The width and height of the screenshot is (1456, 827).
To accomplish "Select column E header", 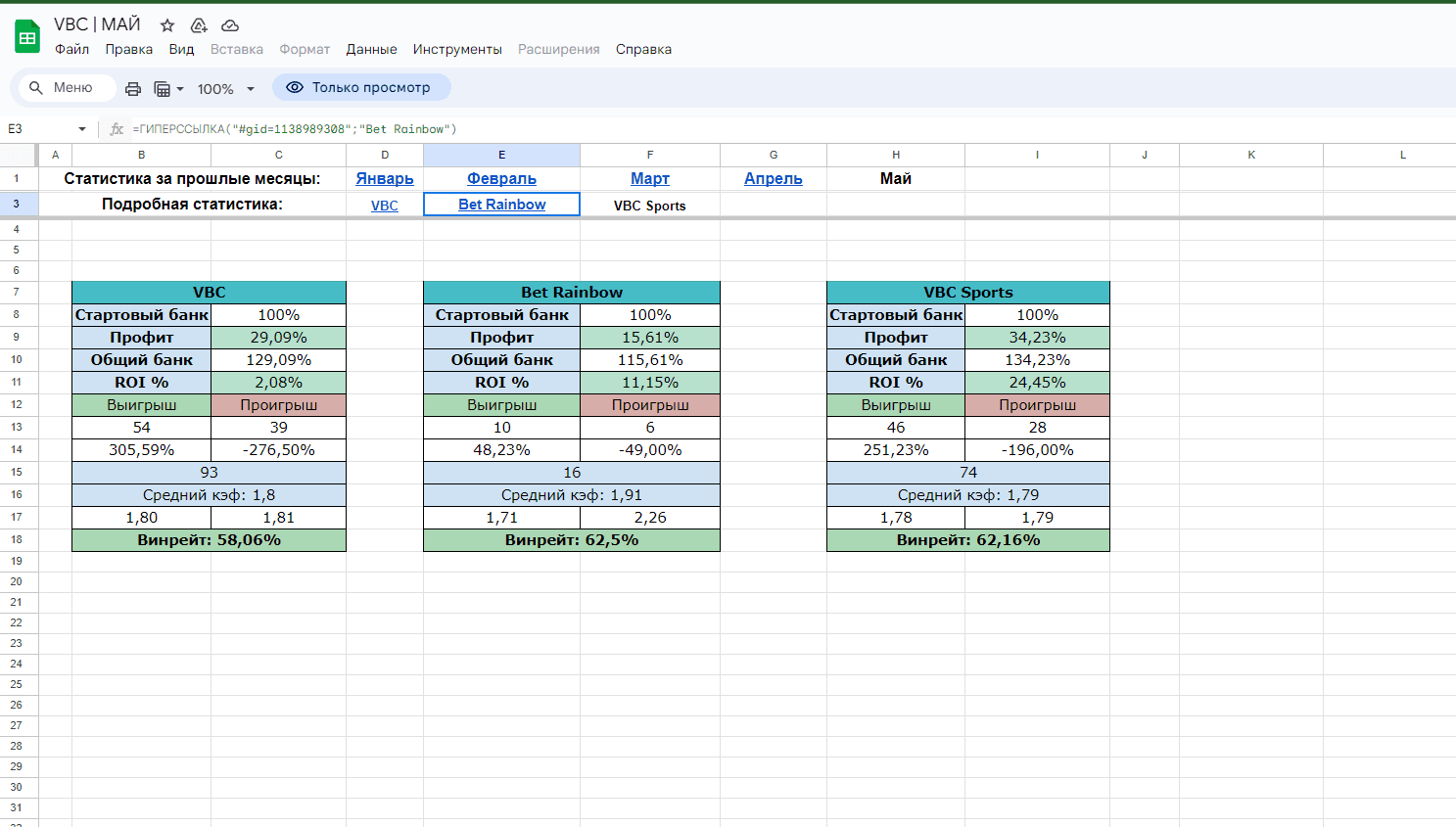I will point(501,155).
